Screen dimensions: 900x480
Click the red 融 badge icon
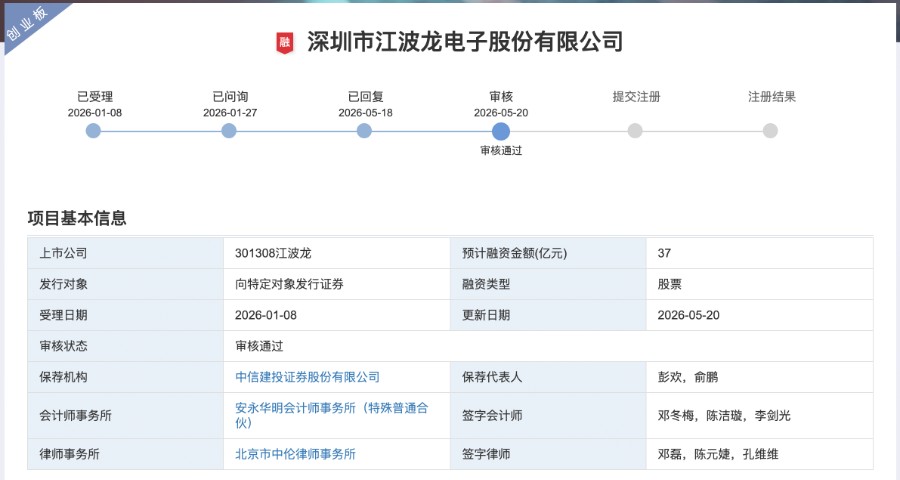click(285, 42)
